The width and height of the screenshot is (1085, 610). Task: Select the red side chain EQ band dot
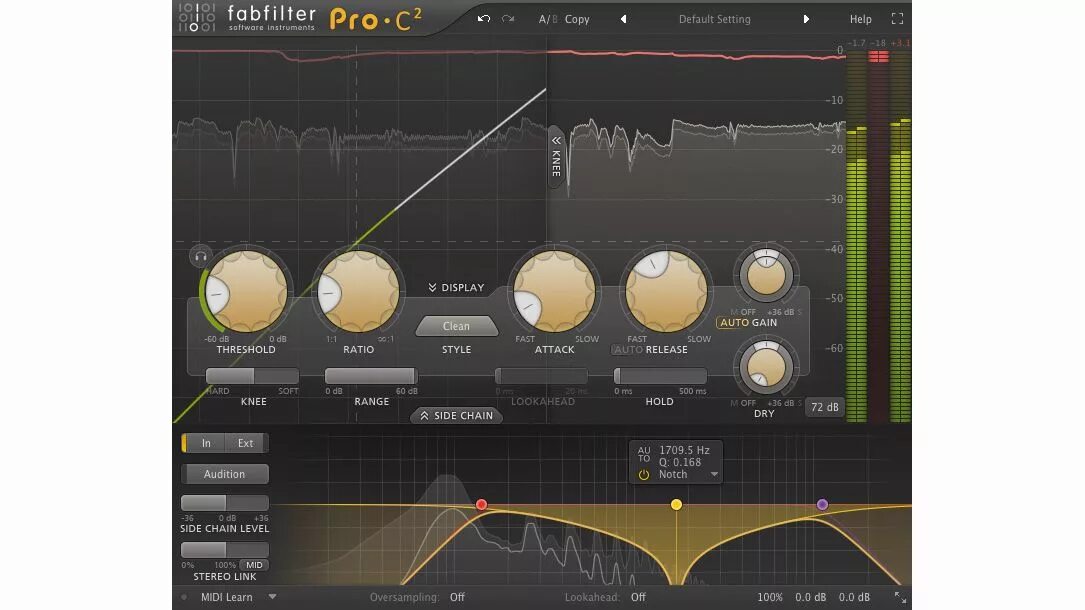pyautogui.click(x=482, y=504)
